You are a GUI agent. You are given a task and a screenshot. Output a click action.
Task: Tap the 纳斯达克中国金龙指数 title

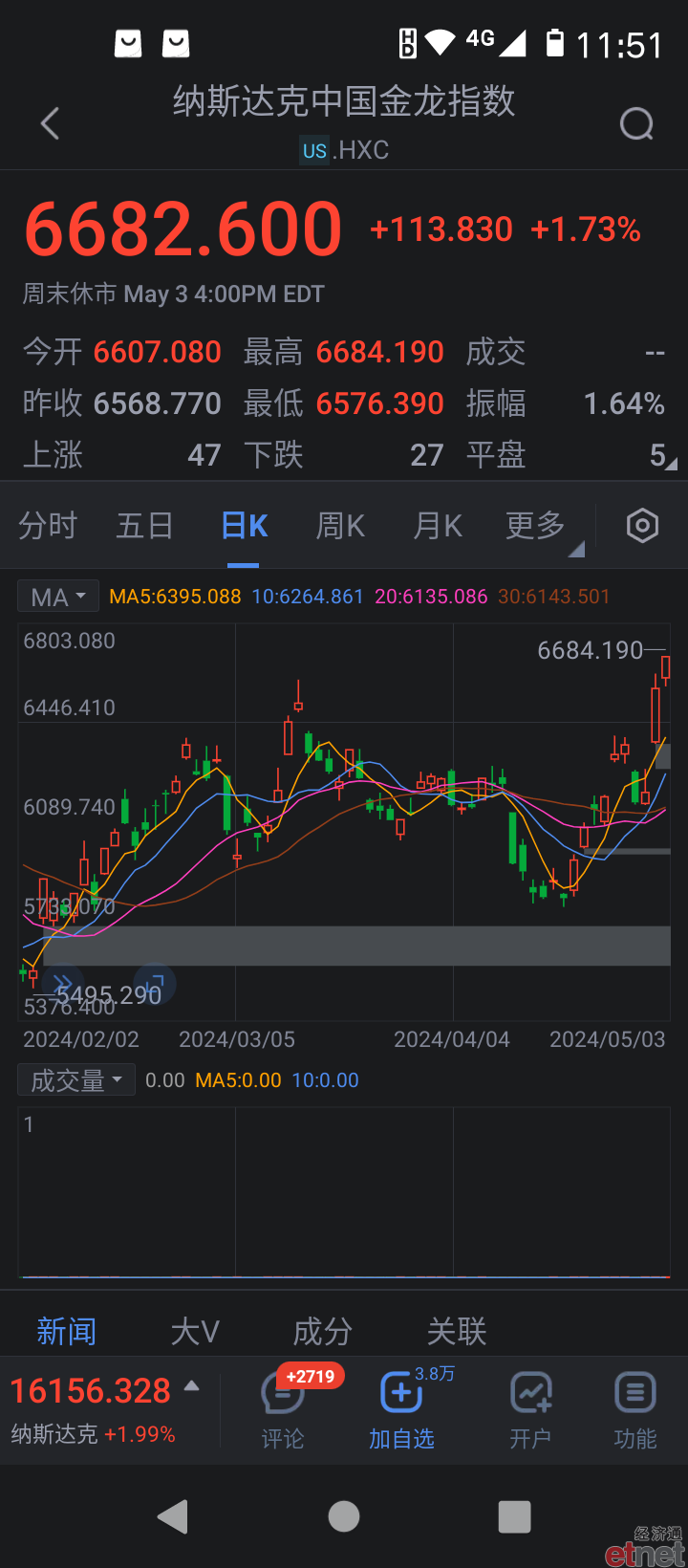point(344,101)
